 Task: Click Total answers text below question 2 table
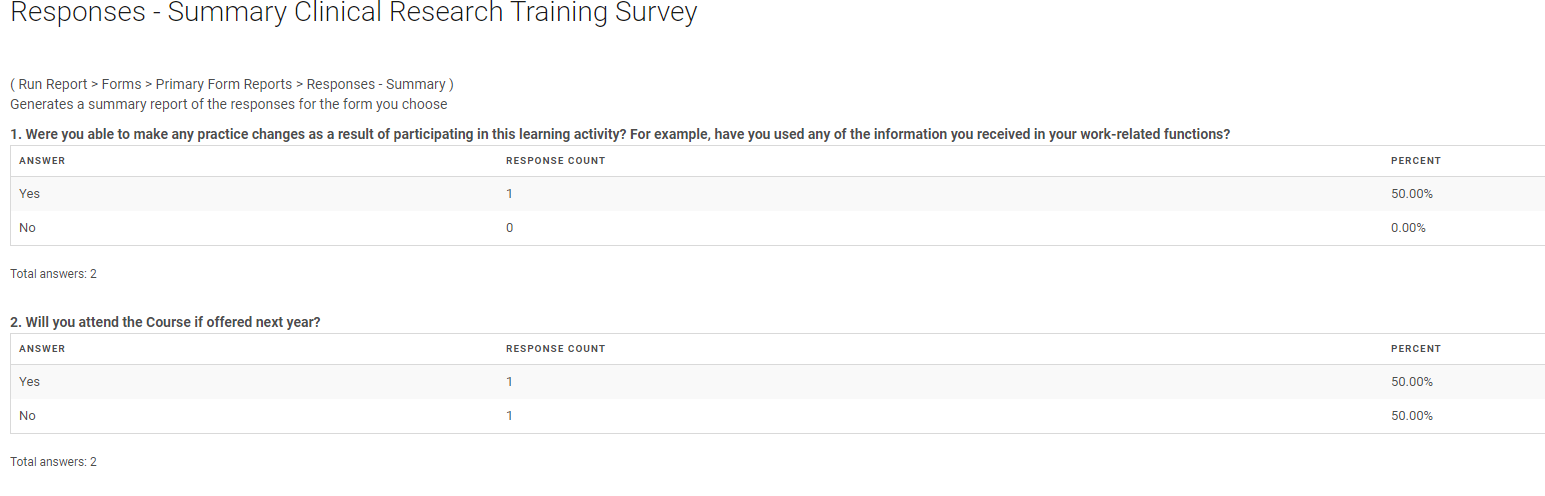[x=53, y=462]
